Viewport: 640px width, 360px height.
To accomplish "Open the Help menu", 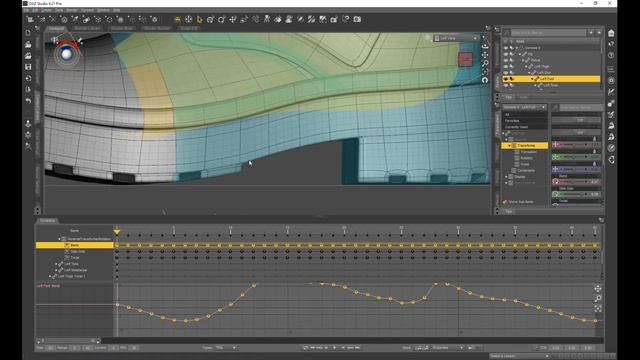I will pyautogui.click(x=117, y=10).
